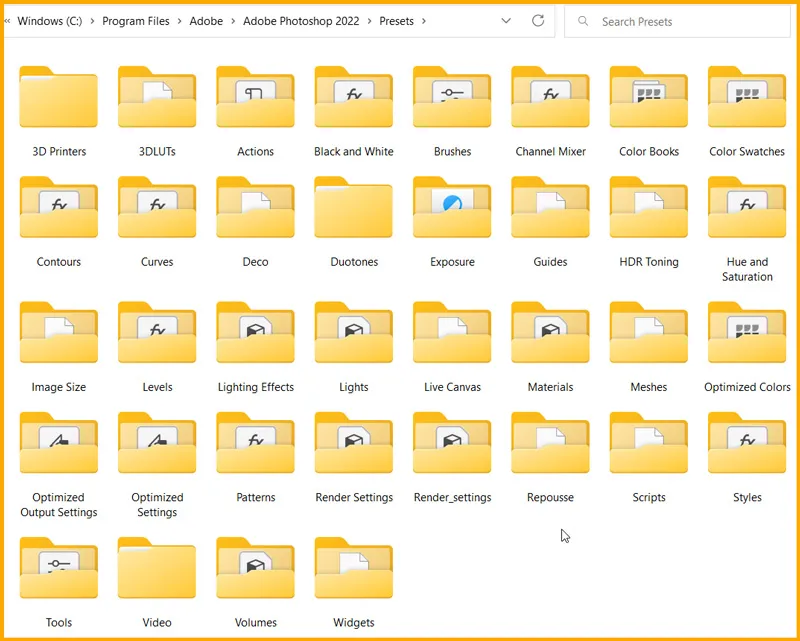Open the Color Swatches folder
800x641 pixels.
(746, 98)
